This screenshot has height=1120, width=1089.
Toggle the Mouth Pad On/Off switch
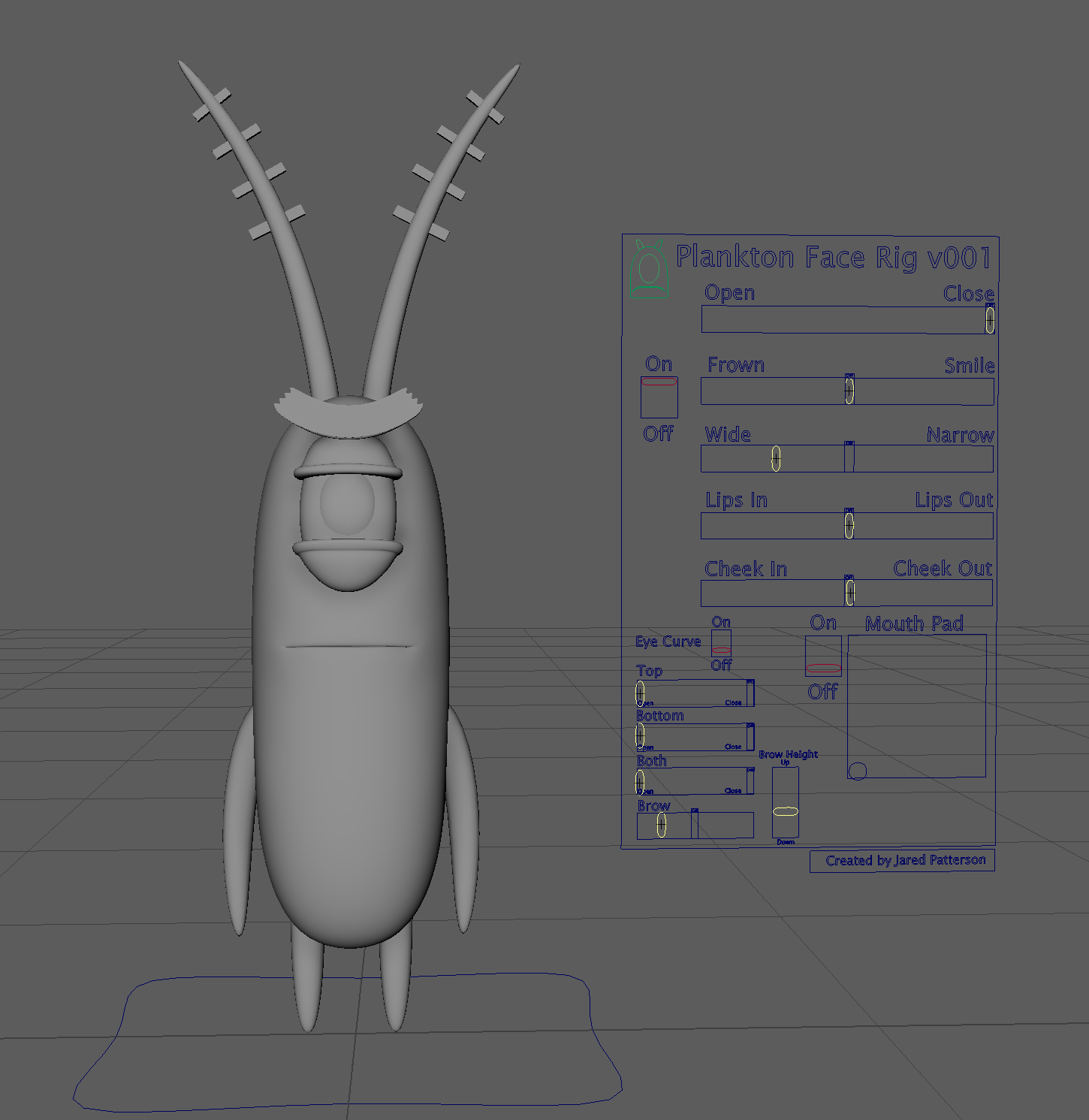[x=823, y=668]
